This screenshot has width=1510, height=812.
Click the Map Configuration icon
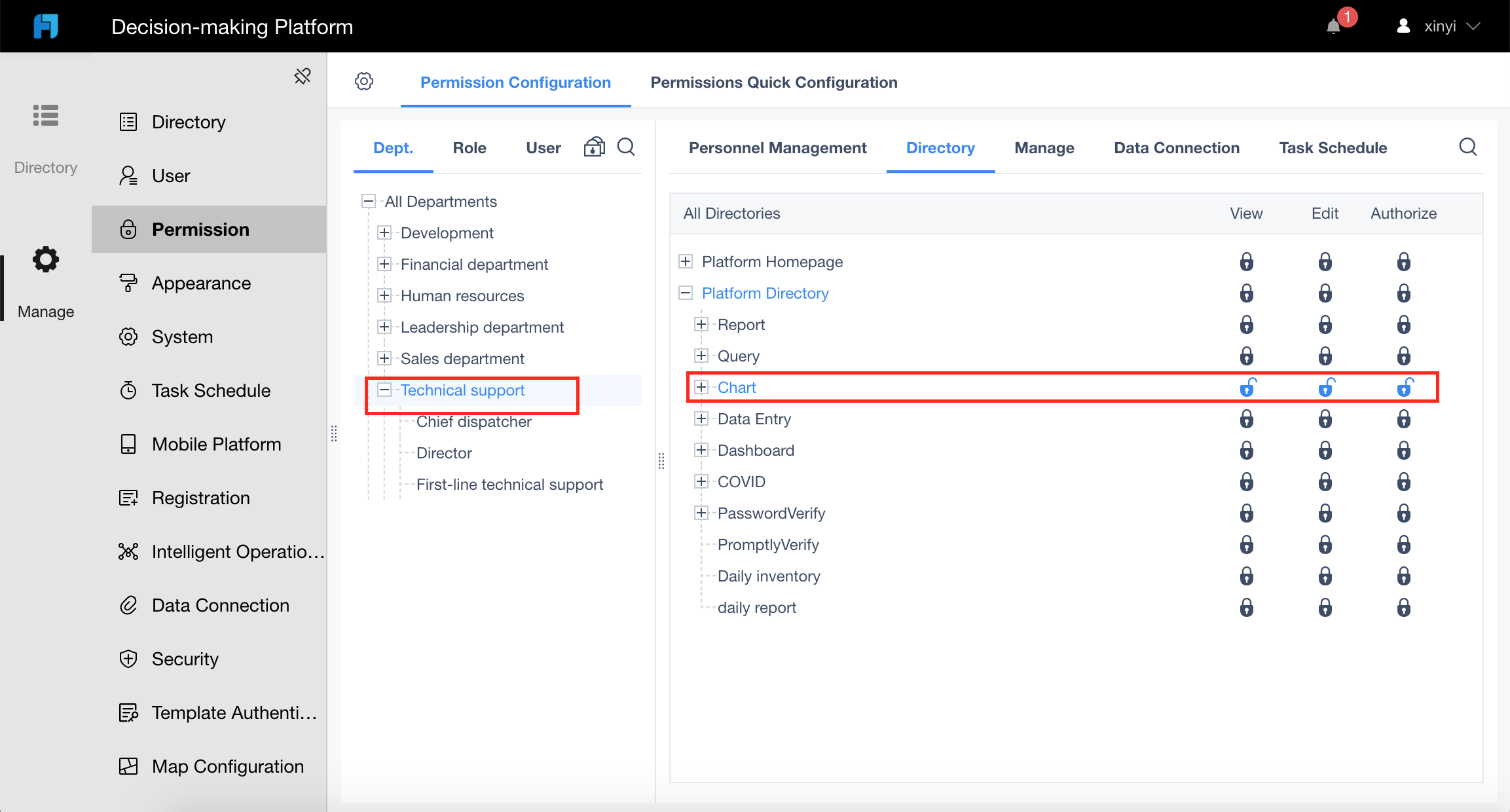(x=128, y=766)
